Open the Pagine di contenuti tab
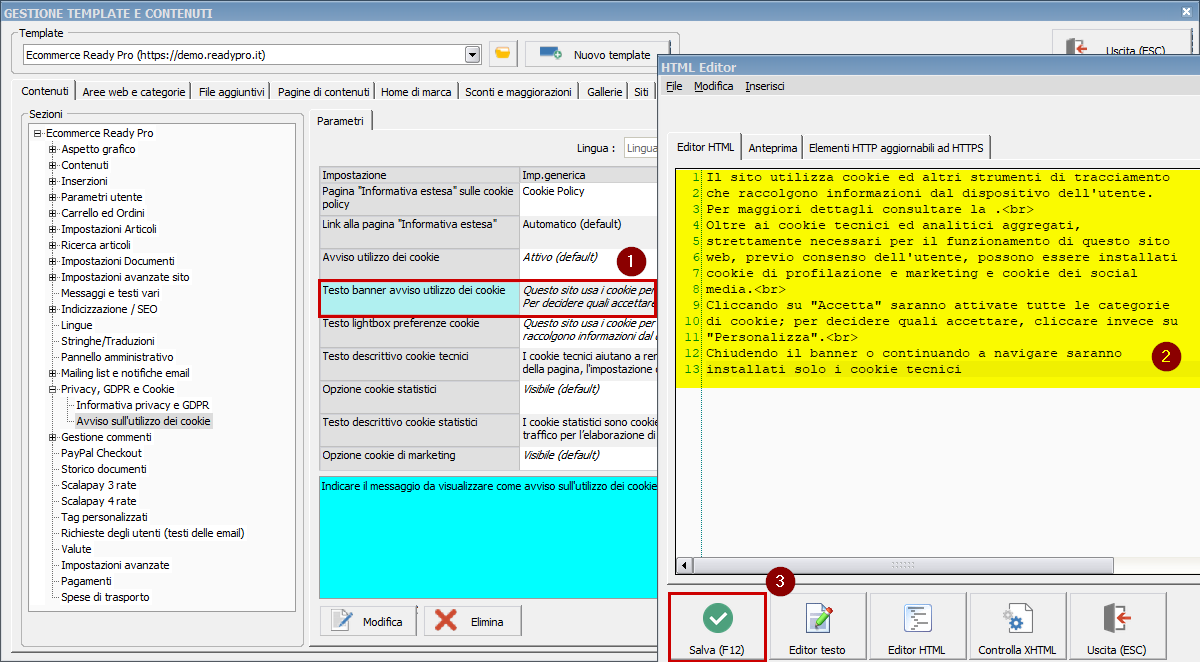1200x662 pixels. click(324, 91)
